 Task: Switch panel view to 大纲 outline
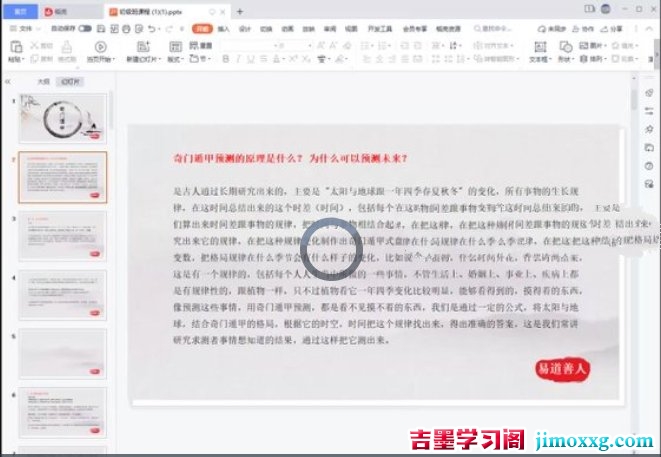(x=43, y=81)
